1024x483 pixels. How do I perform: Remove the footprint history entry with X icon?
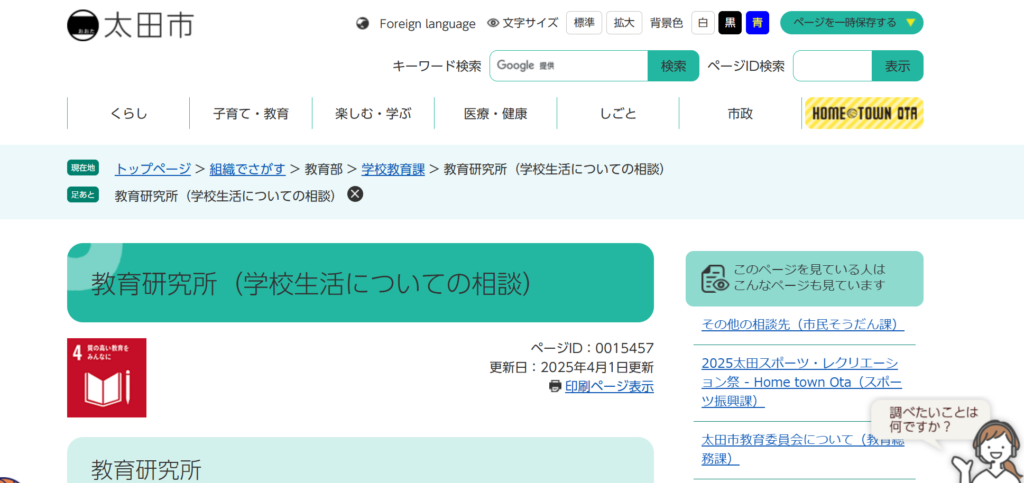[355, 194]
